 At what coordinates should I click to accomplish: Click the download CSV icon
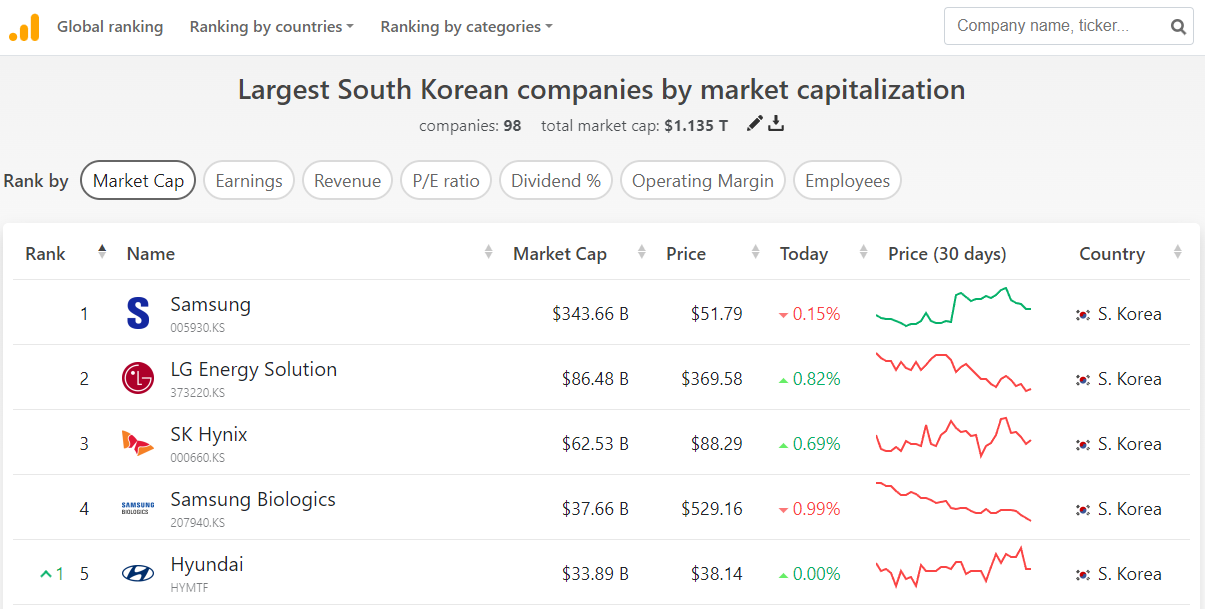pos(776,124)
